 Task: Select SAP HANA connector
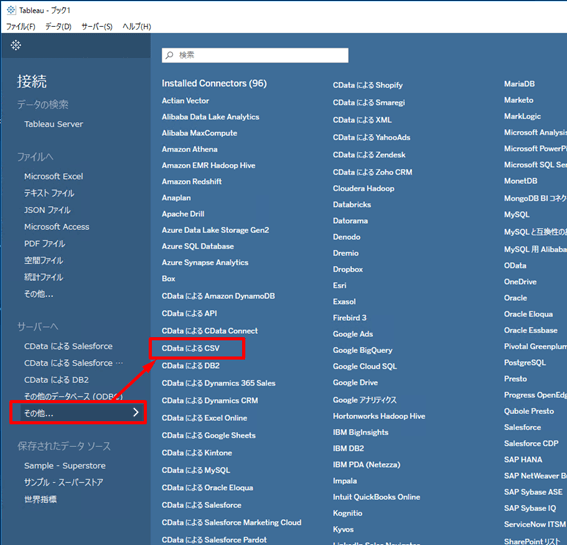pyautogui.click(x=523, y=460)
